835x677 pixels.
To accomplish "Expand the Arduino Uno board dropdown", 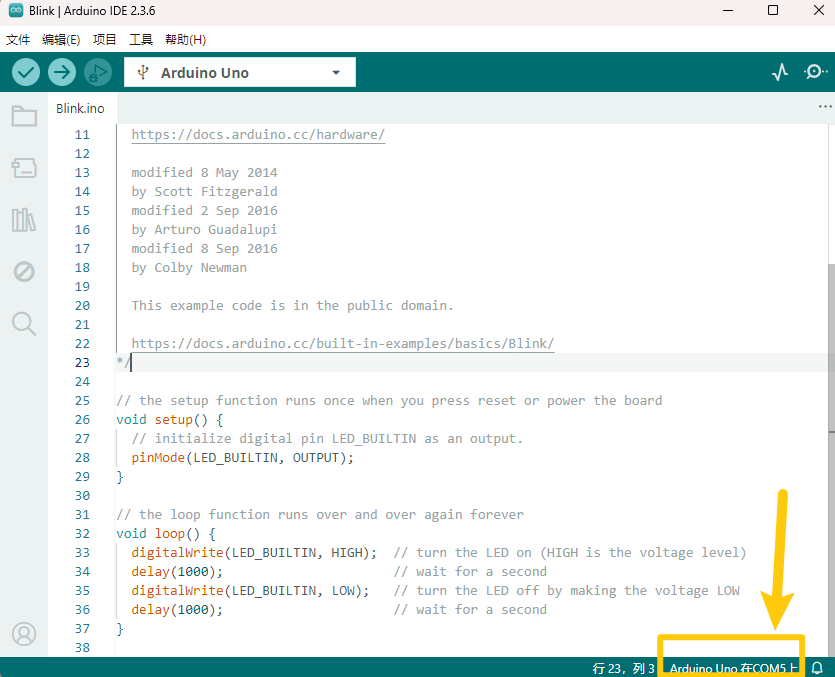I will click(336, 72).
